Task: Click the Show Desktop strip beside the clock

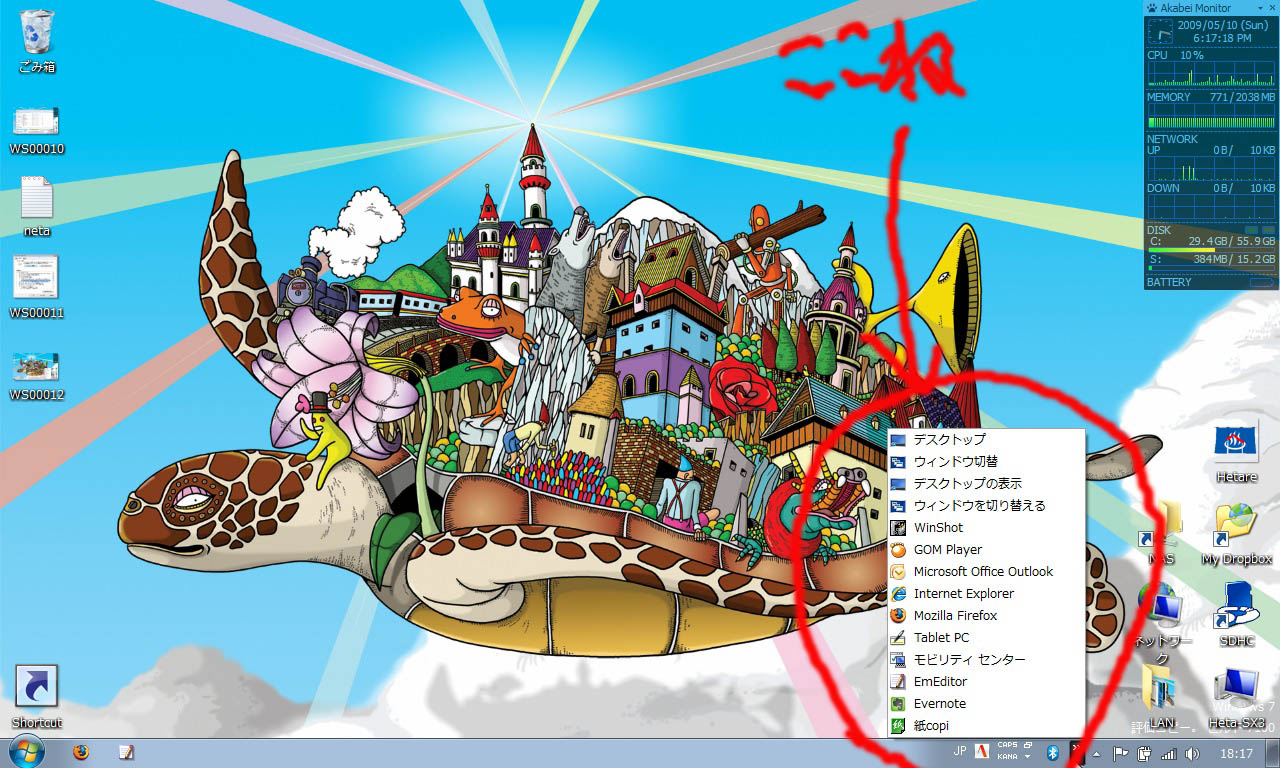Action: pyautogui.click(x=1273, y=753)
